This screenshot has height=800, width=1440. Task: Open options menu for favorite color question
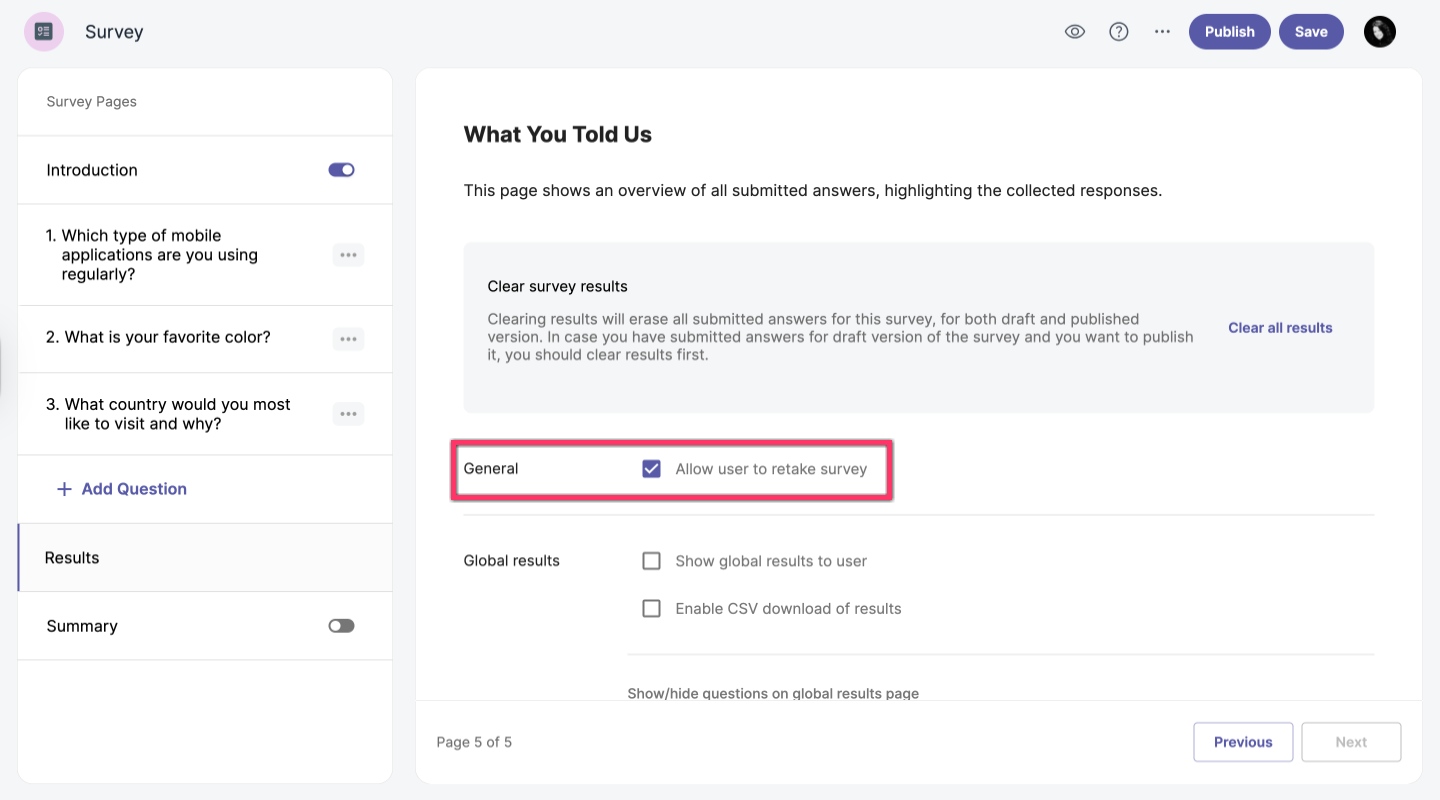pos(348,339)
